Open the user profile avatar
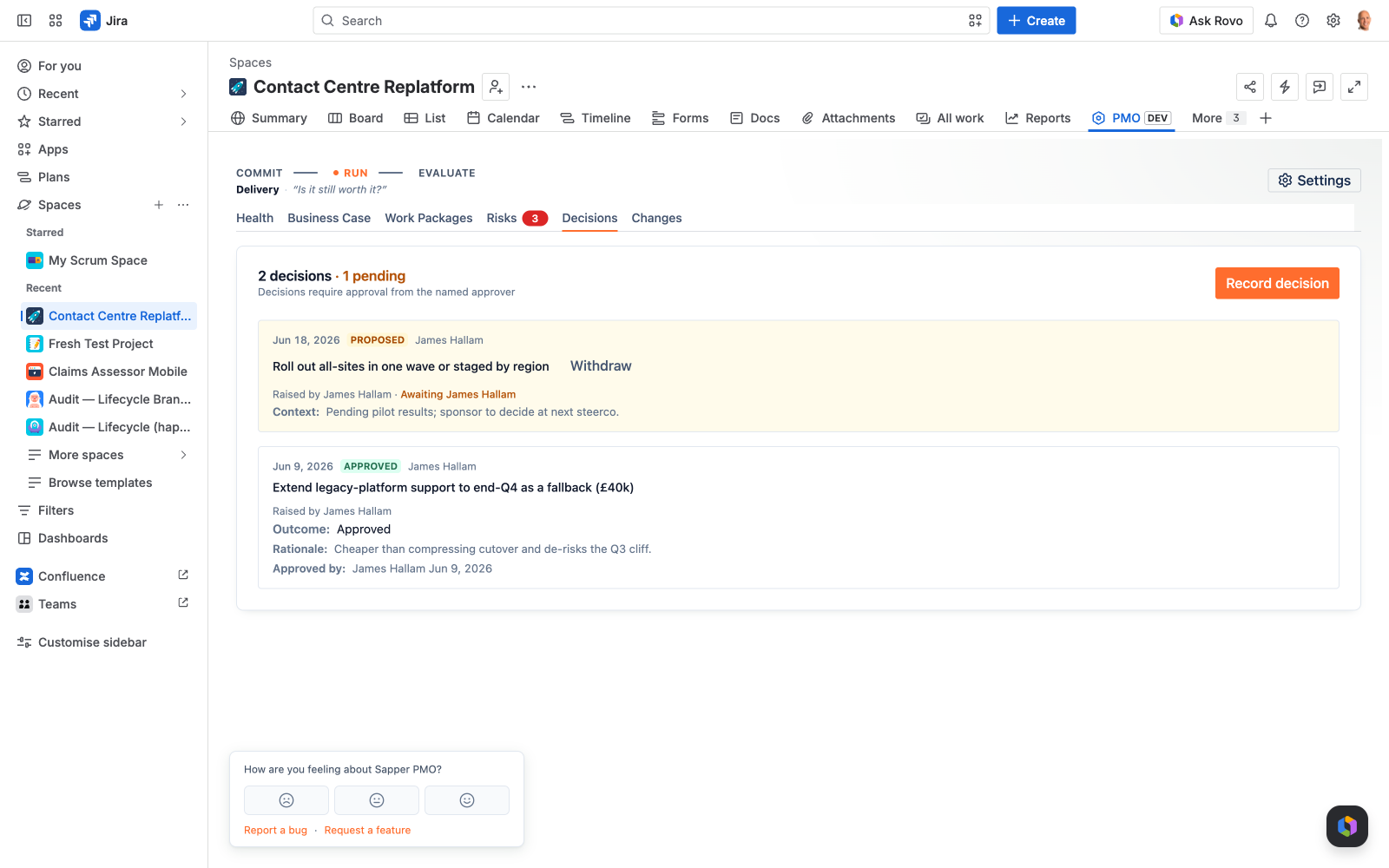The image size is (1389, 868). 1364,21
